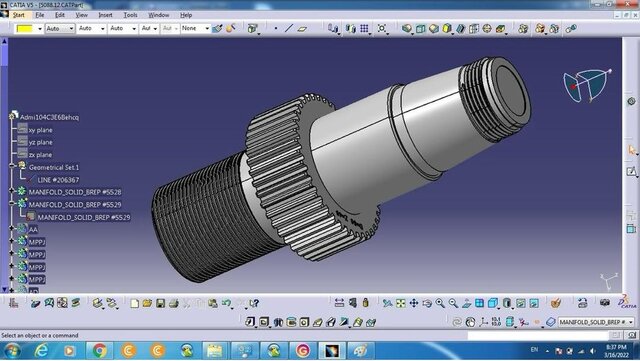Click the tree scrollbar down arrow
The width and height of the screenshot is (640, 361).
tap(4, 289)
